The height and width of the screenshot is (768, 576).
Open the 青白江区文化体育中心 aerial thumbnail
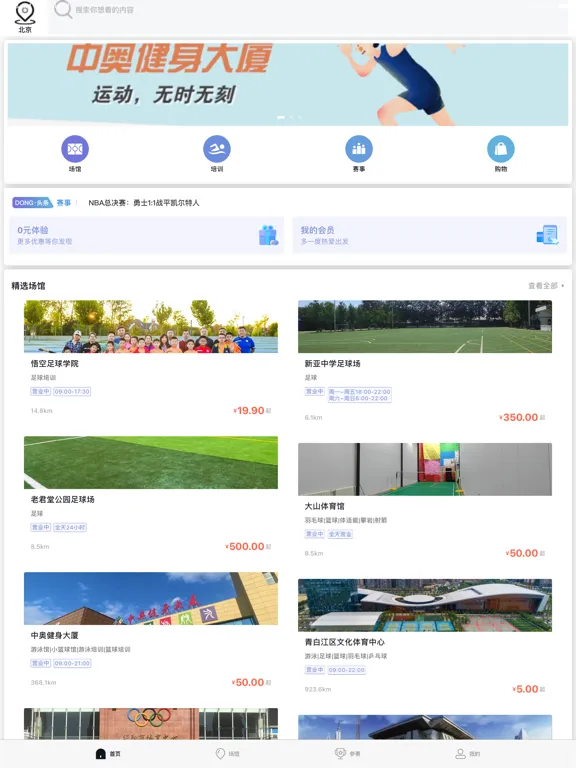tap(425, 605)
